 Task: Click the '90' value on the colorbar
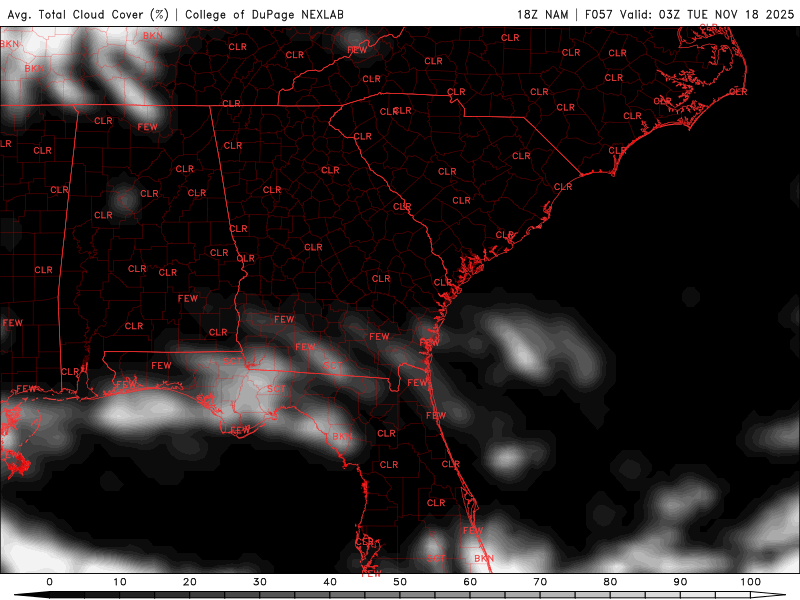point(680,582)
